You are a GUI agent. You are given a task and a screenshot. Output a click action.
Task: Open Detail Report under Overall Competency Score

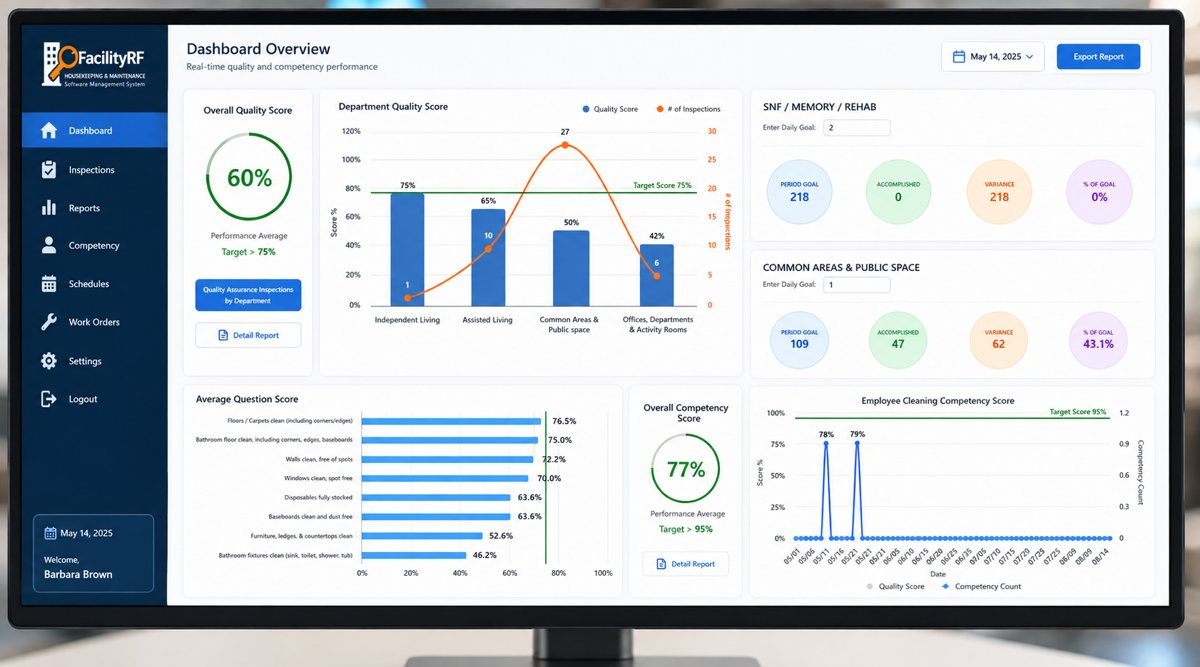coord(685,564)
